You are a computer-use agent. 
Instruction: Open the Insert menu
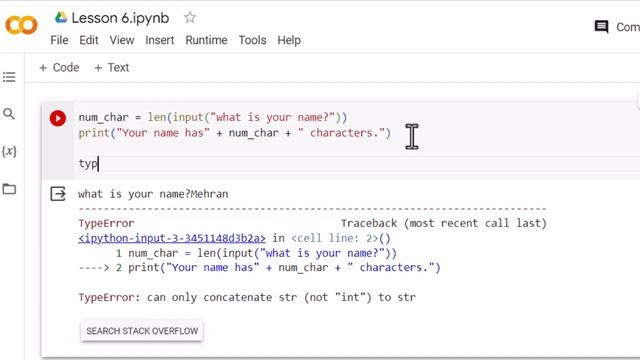point(160,40)
